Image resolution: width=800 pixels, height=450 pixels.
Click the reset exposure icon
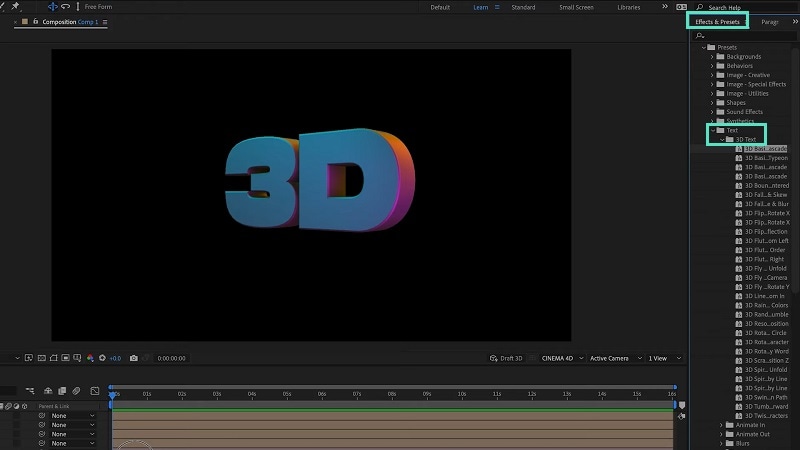pos(102,358)
